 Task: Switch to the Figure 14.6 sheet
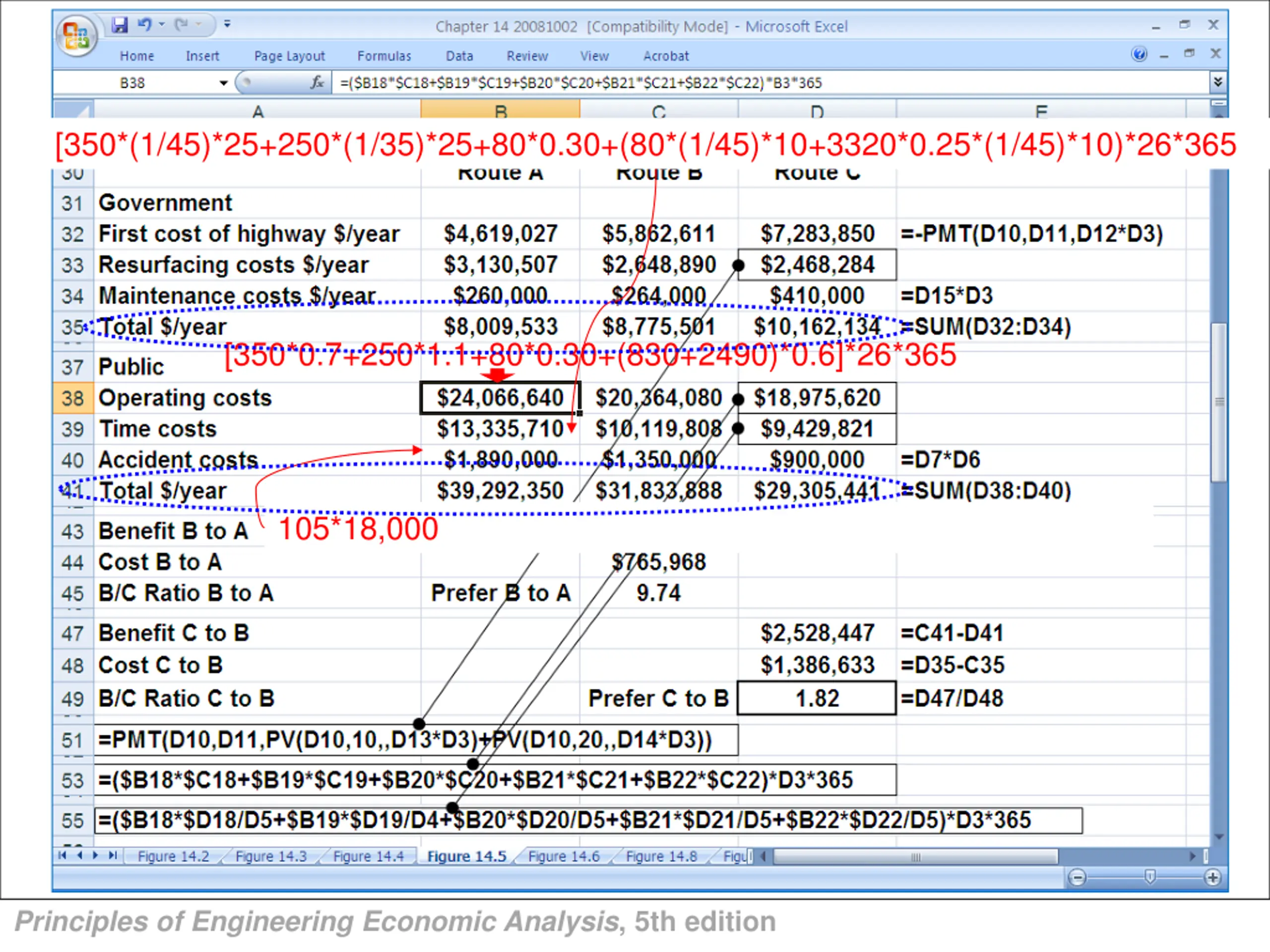click(x=564, y=856)
